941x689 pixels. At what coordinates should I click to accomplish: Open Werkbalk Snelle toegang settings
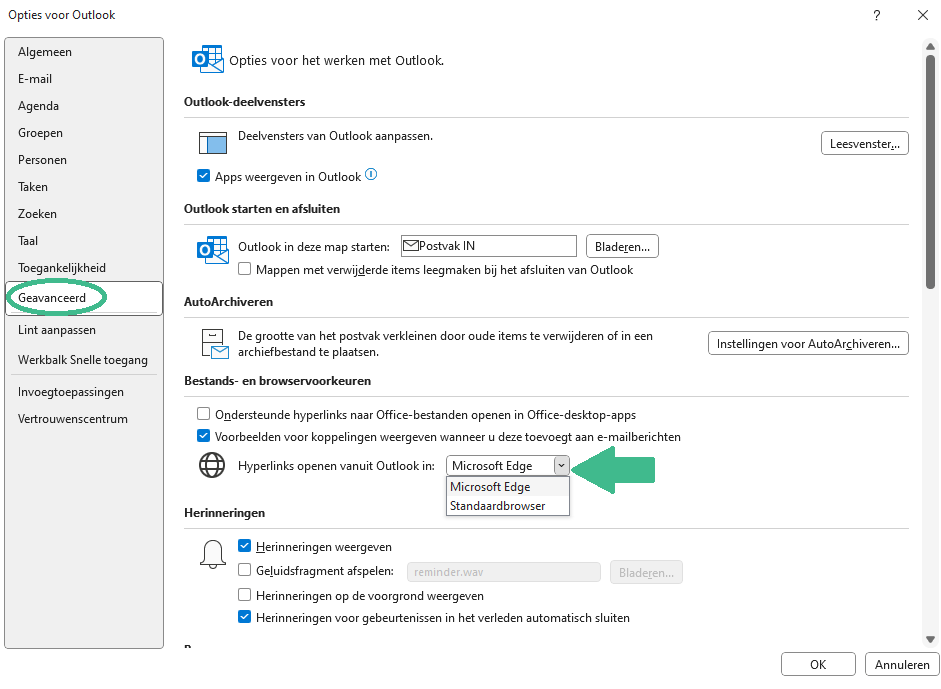click(x=83, y=360)
